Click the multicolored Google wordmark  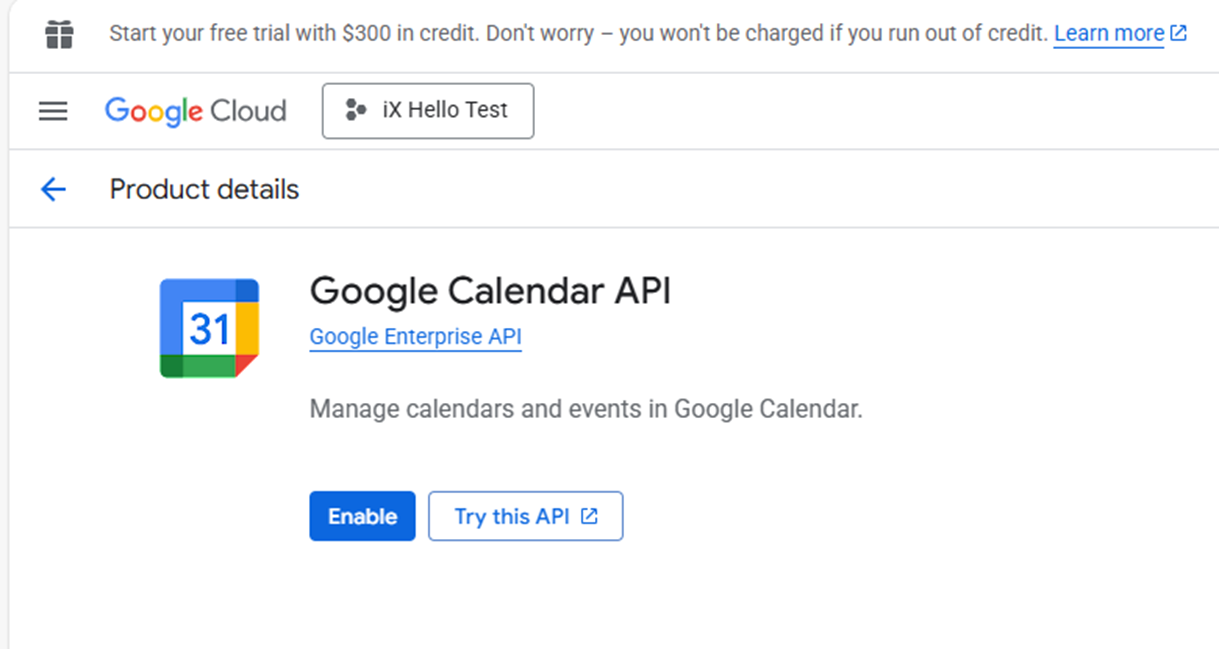[x=154, y=111]
